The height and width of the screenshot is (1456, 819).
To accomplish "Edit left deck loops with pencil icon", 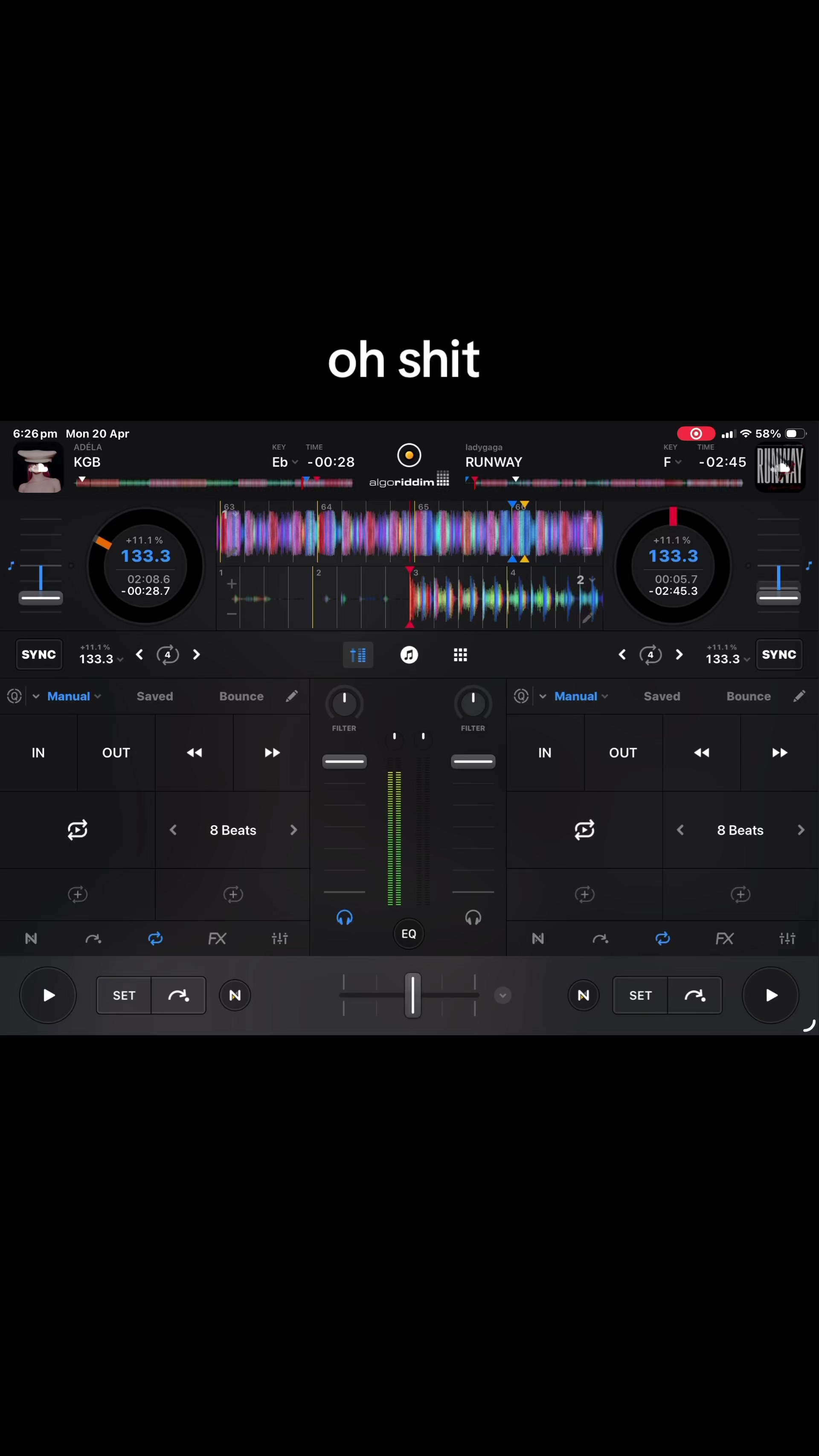I will coord(291,696).
